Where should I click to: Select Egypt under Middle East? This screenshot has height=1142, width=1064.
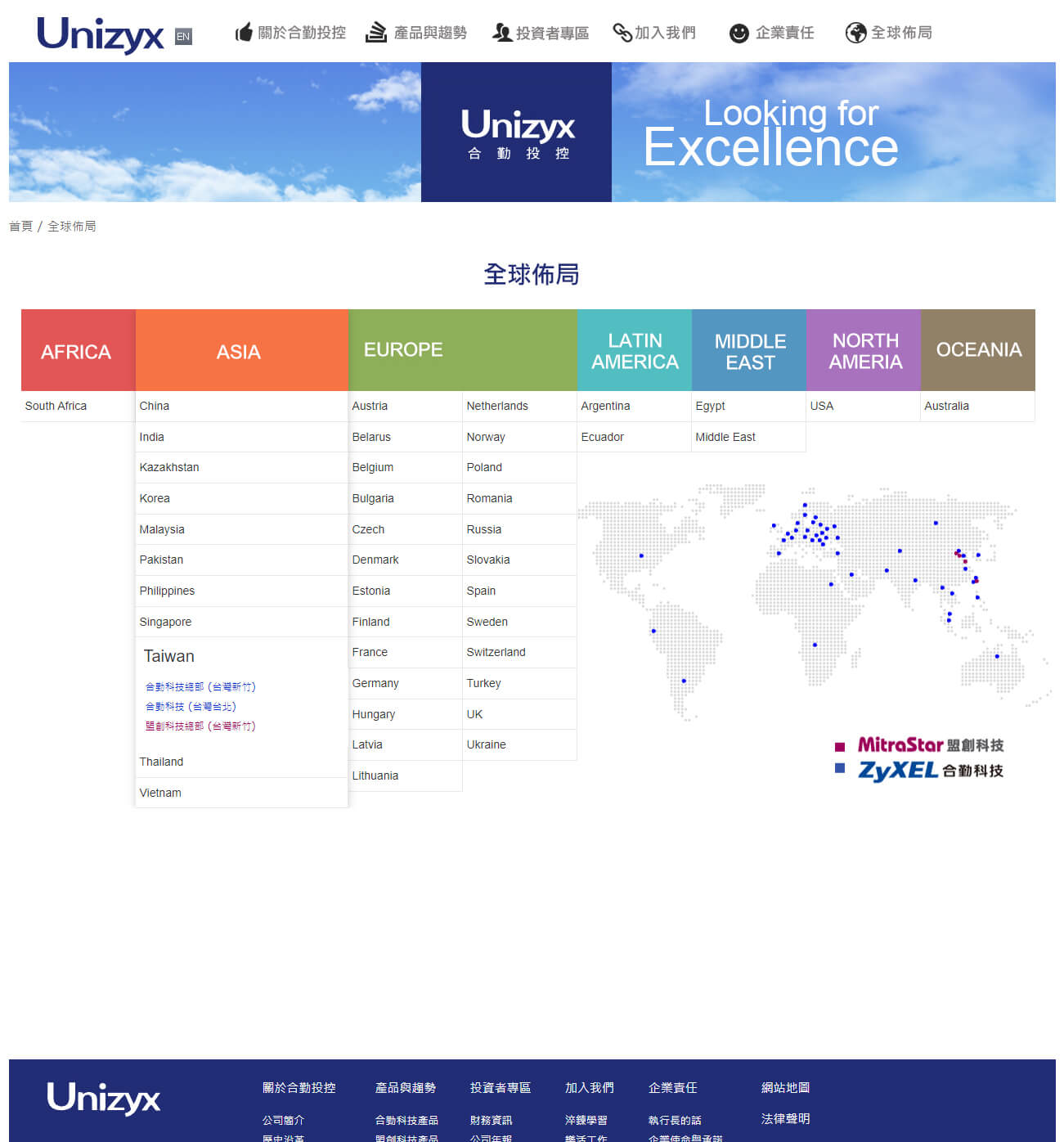[749, 407]
